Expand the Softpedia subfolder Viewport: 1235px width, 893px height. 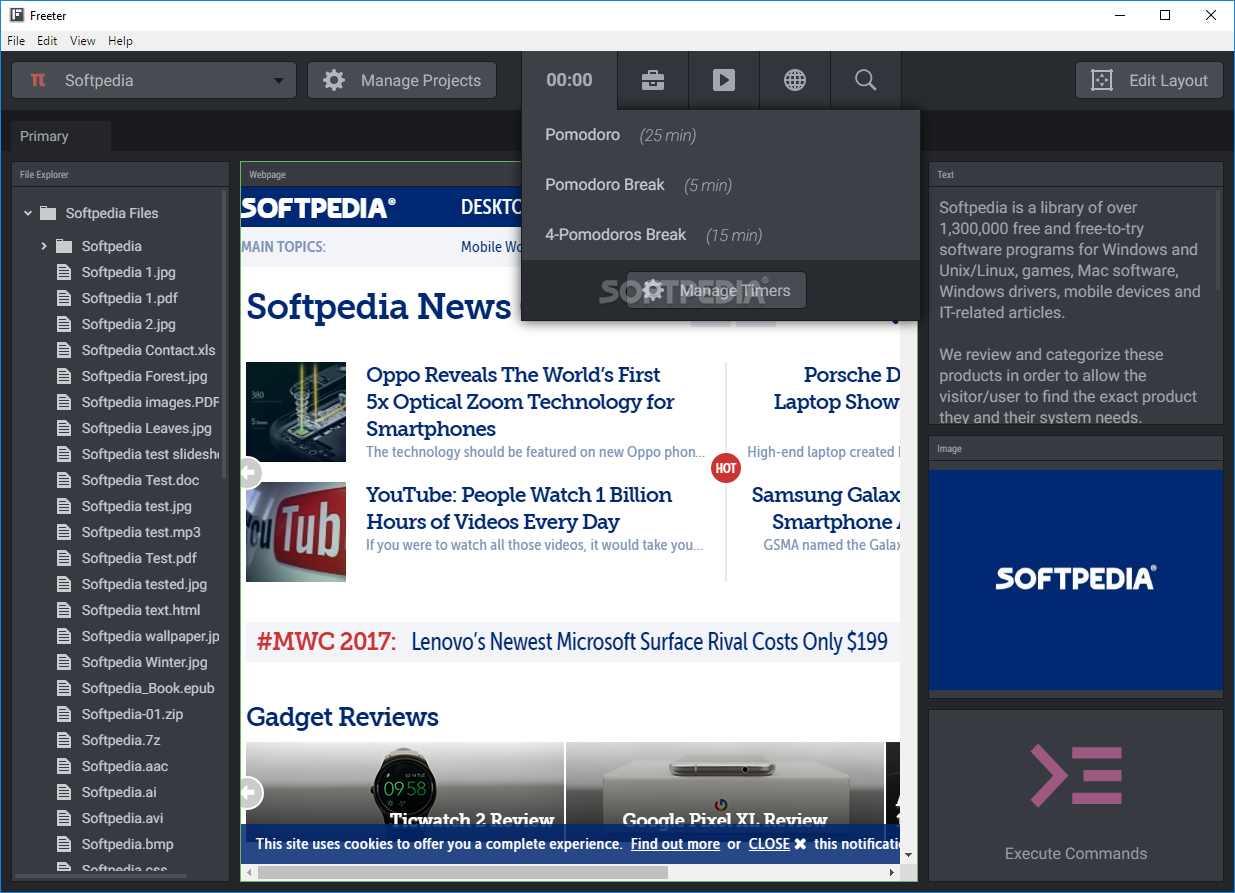44,246
